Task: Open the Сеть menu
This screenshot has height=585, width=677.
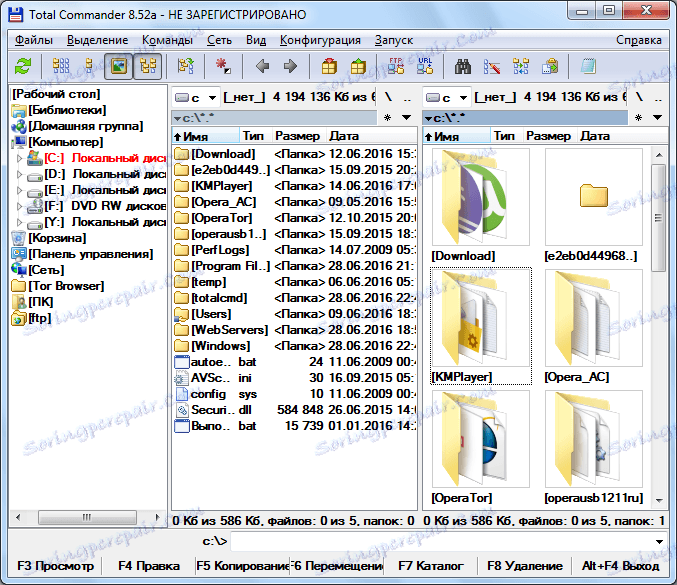Action: [x=219, y=40]
